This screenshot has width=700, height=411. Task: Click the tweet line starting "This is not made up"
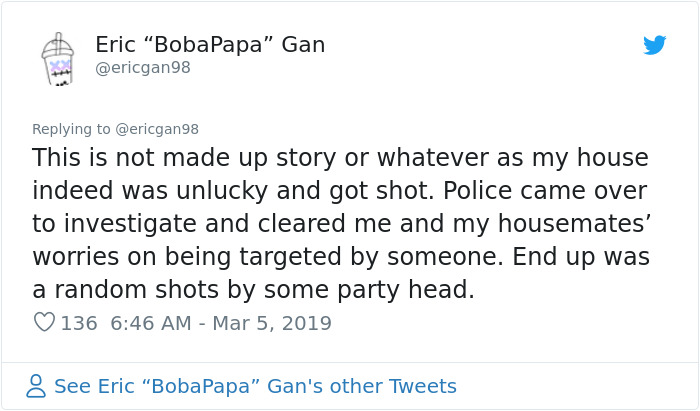pos(340,158)
